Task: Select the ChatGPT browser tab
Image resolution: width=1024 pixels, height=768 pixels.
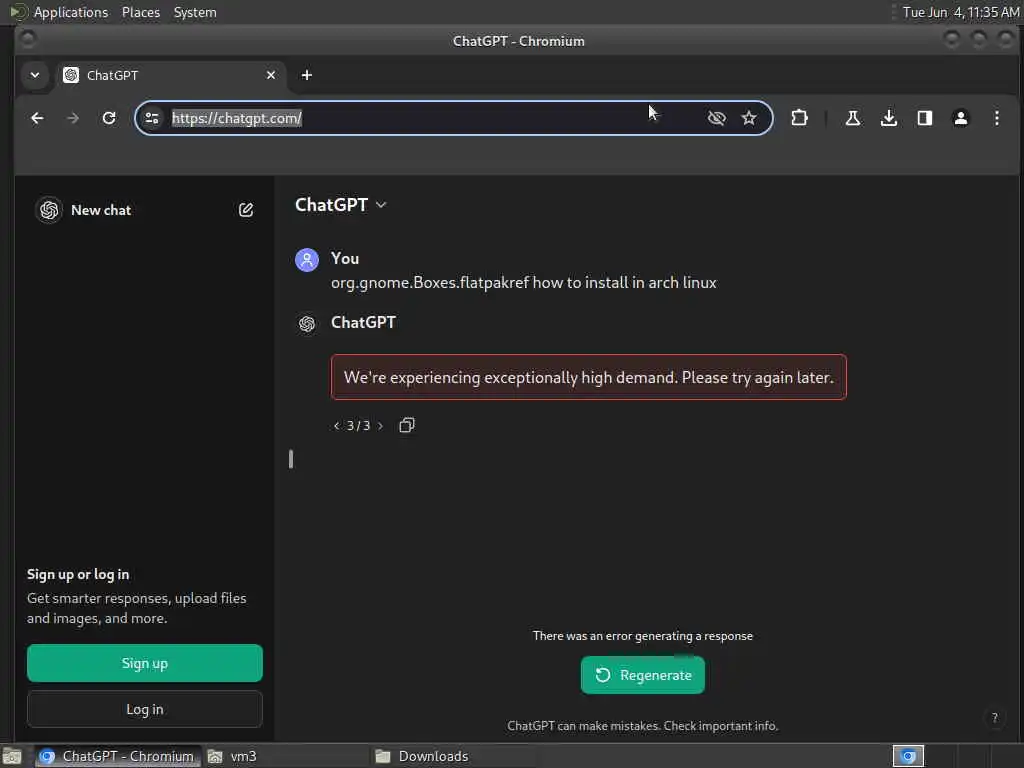Action: 170,75
